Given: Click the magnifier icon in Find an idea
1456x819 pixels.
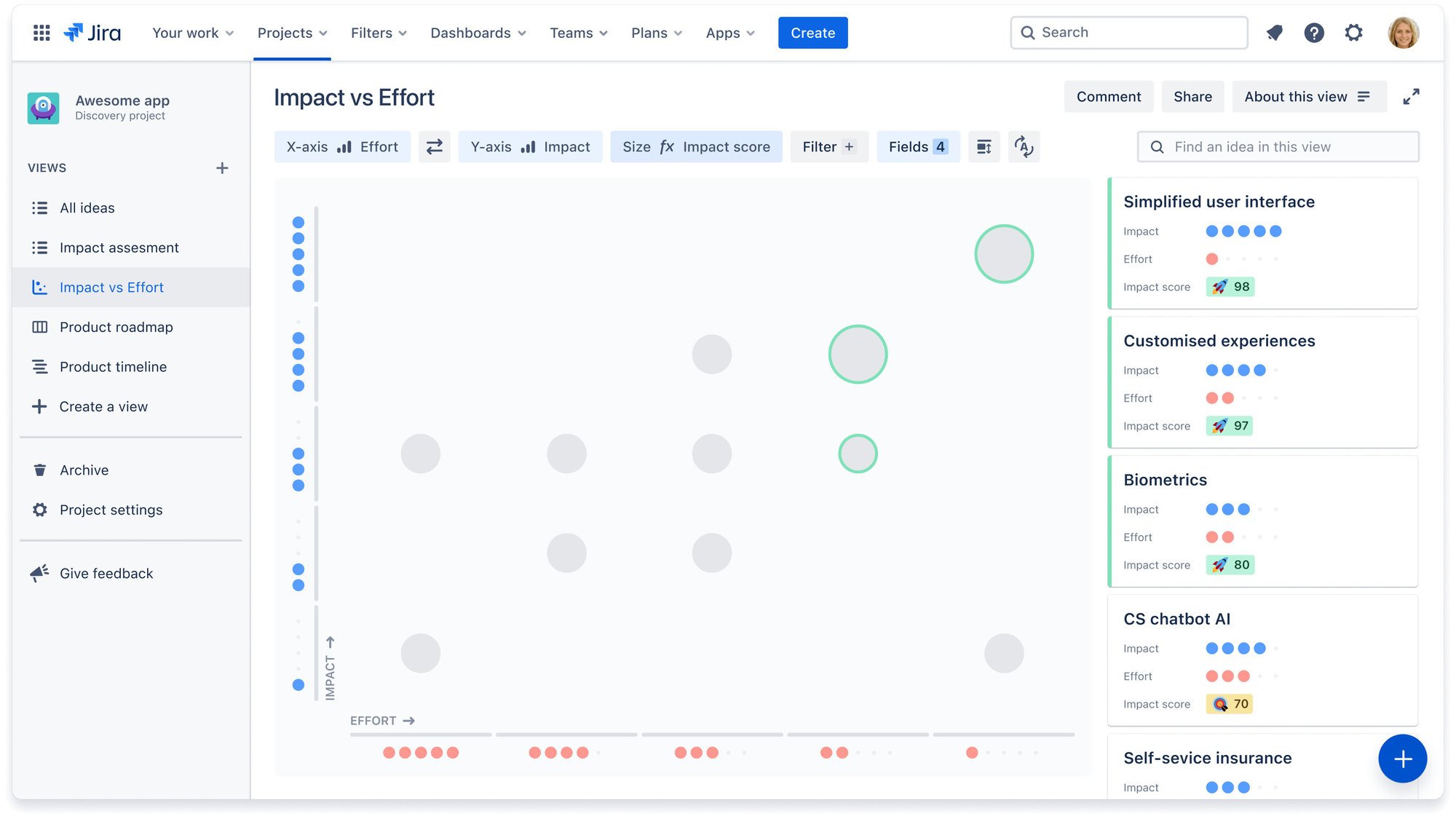Looking at the screenshot, I should pos(1157,147).
